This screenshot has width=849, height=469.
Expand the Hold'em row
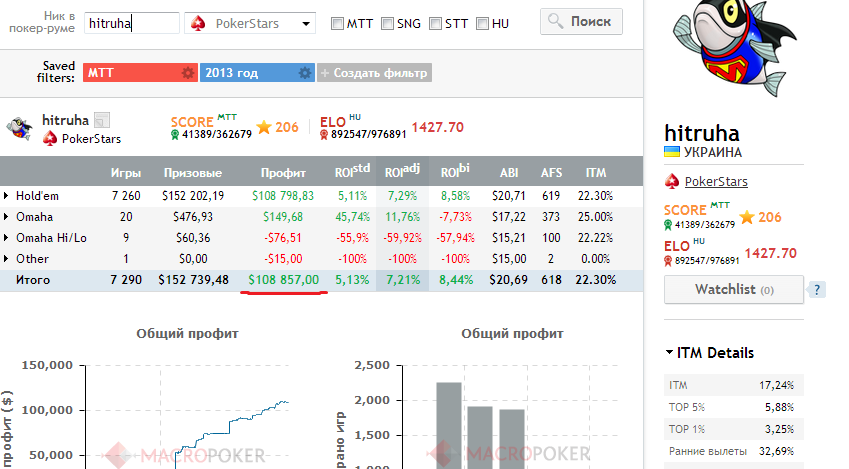click(6, 196)
